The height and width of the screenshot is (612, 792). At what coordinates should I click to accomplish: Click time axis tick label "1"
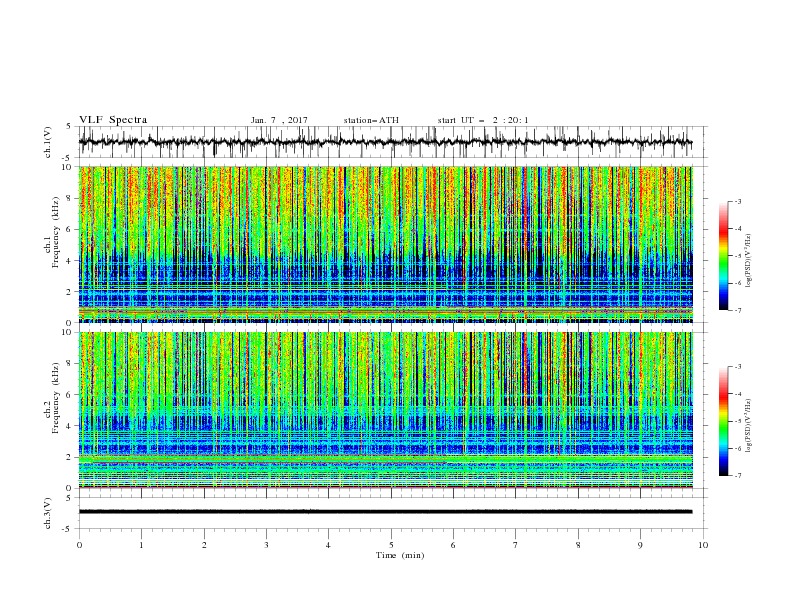click(141, 545)
